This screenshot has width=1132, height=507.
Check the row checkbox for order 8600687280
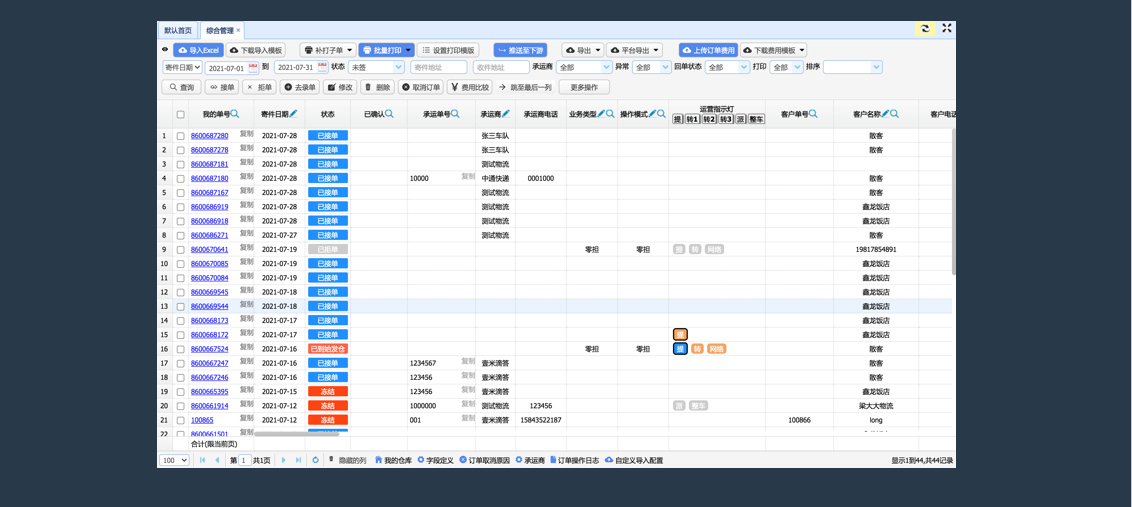point(180,136)
